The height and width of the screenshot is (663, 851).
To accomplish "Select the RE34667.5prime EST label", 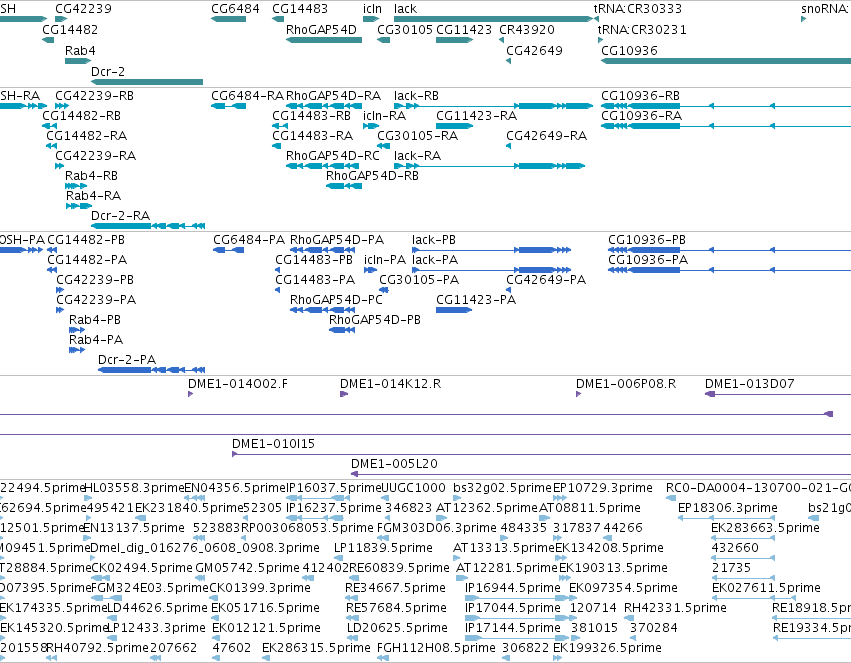I will tap(395, 588).
